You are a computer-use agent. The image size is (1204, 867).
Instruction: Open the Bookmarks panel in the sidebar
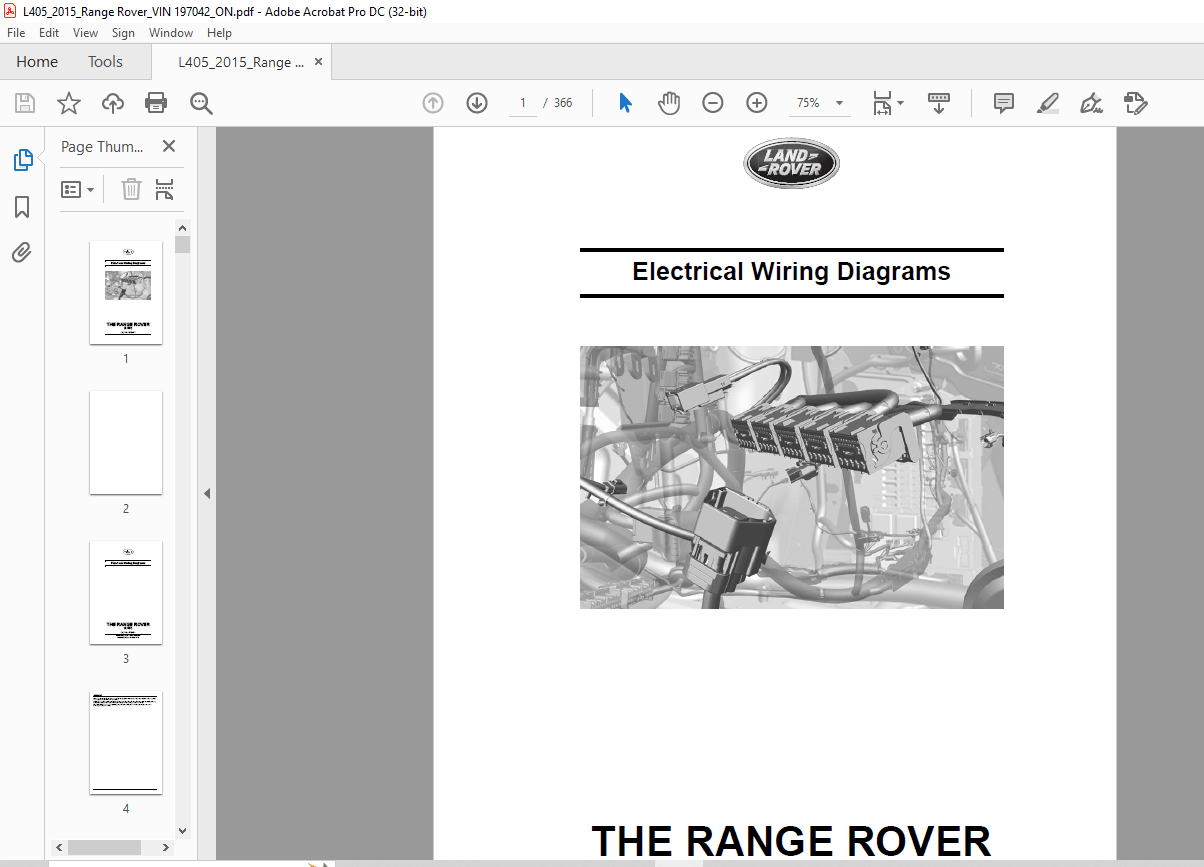21,206
